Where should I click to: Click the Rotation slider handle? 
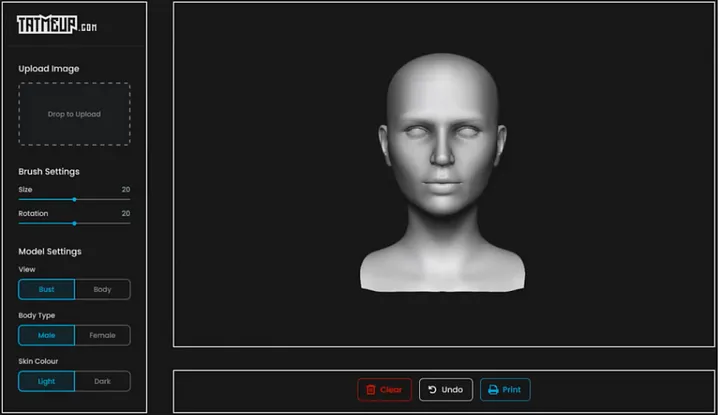coord(74,224)
